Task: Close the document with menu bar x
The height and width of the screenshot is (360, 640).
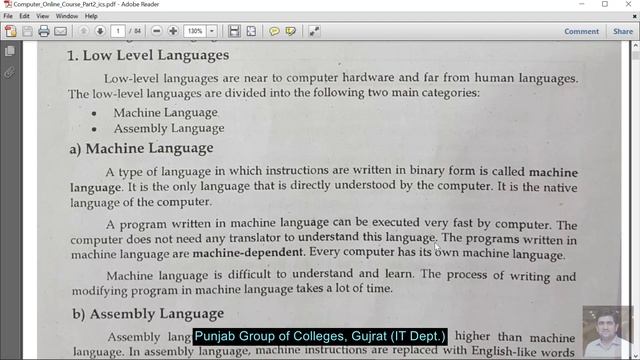Action: [635, 16]
